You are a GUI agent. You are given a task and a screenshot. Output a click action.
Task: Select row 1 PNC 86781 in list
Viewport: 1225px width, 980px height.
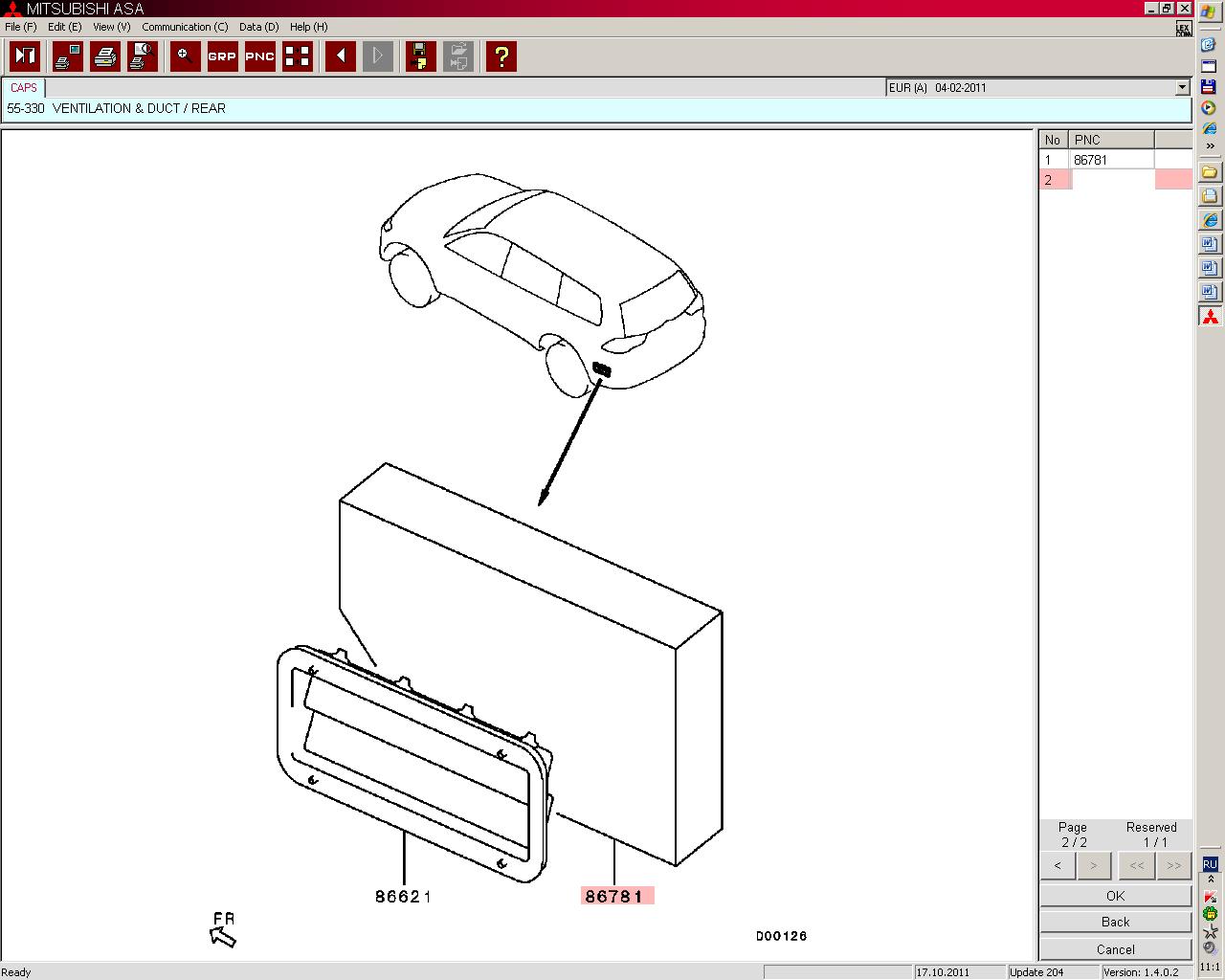(x=1091, y=160)
